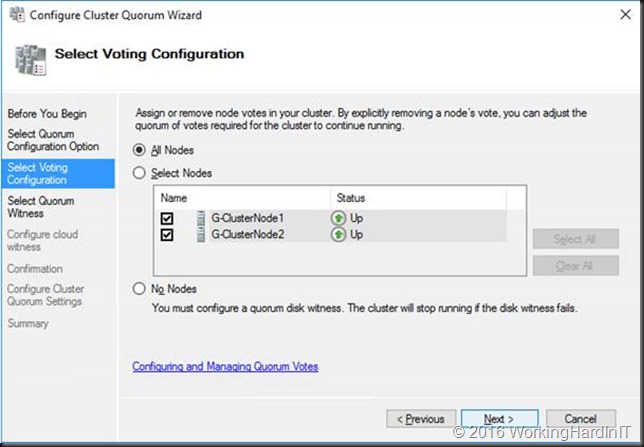Image resolution: width=644 pixels, height=447 pixels.
Task: Jump to the Select Quorum Witness step
Action: [x=40, y=207]
